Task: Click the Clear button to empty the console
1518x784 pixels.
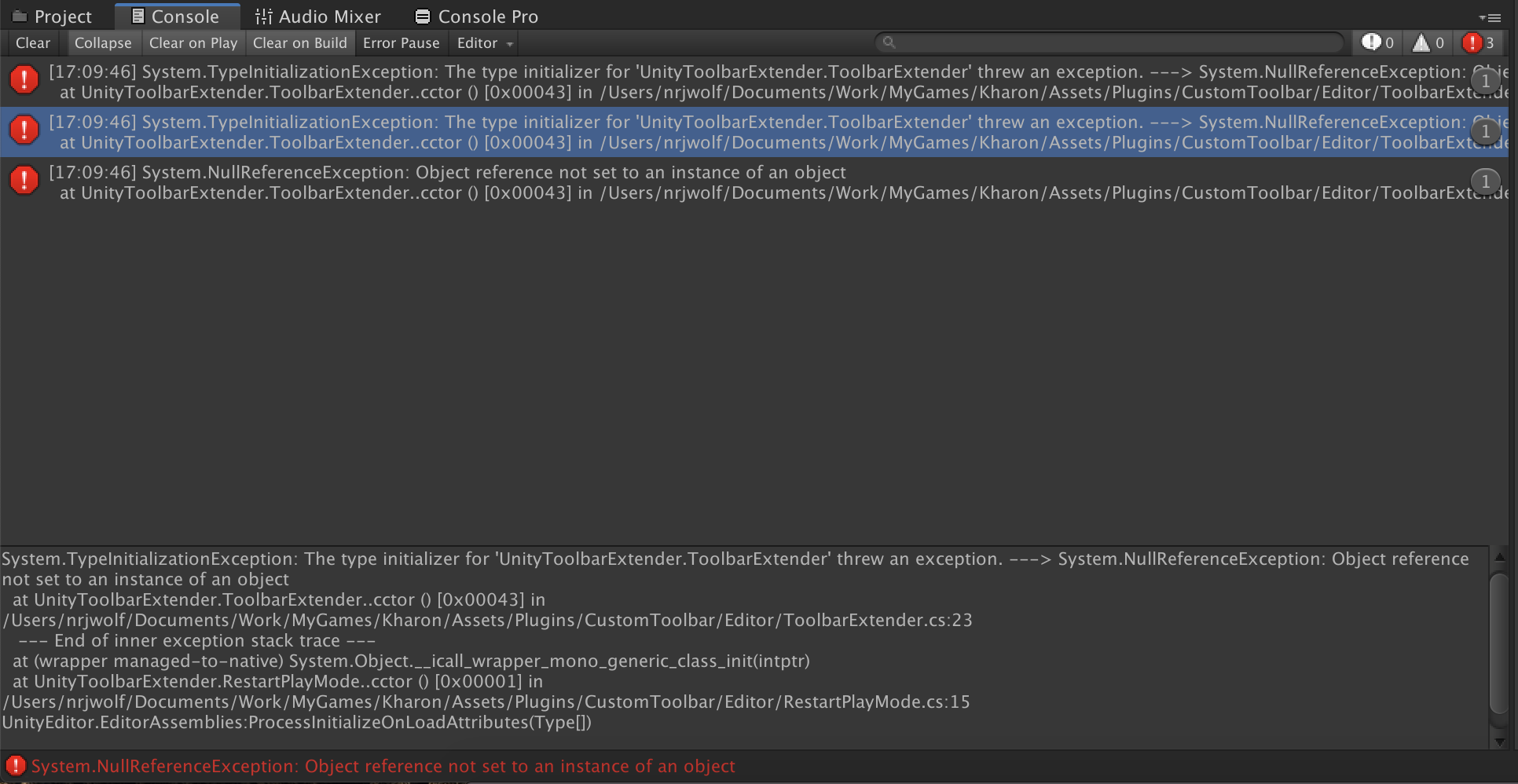Action: (32, 43)
